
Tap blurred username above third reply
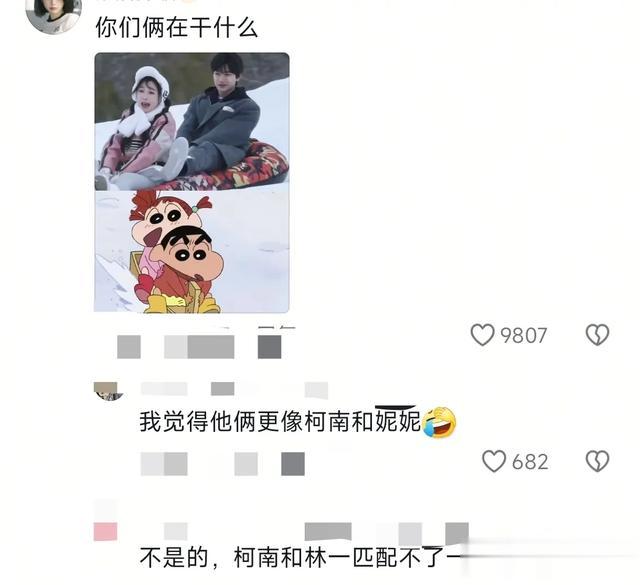click(316, 532)
